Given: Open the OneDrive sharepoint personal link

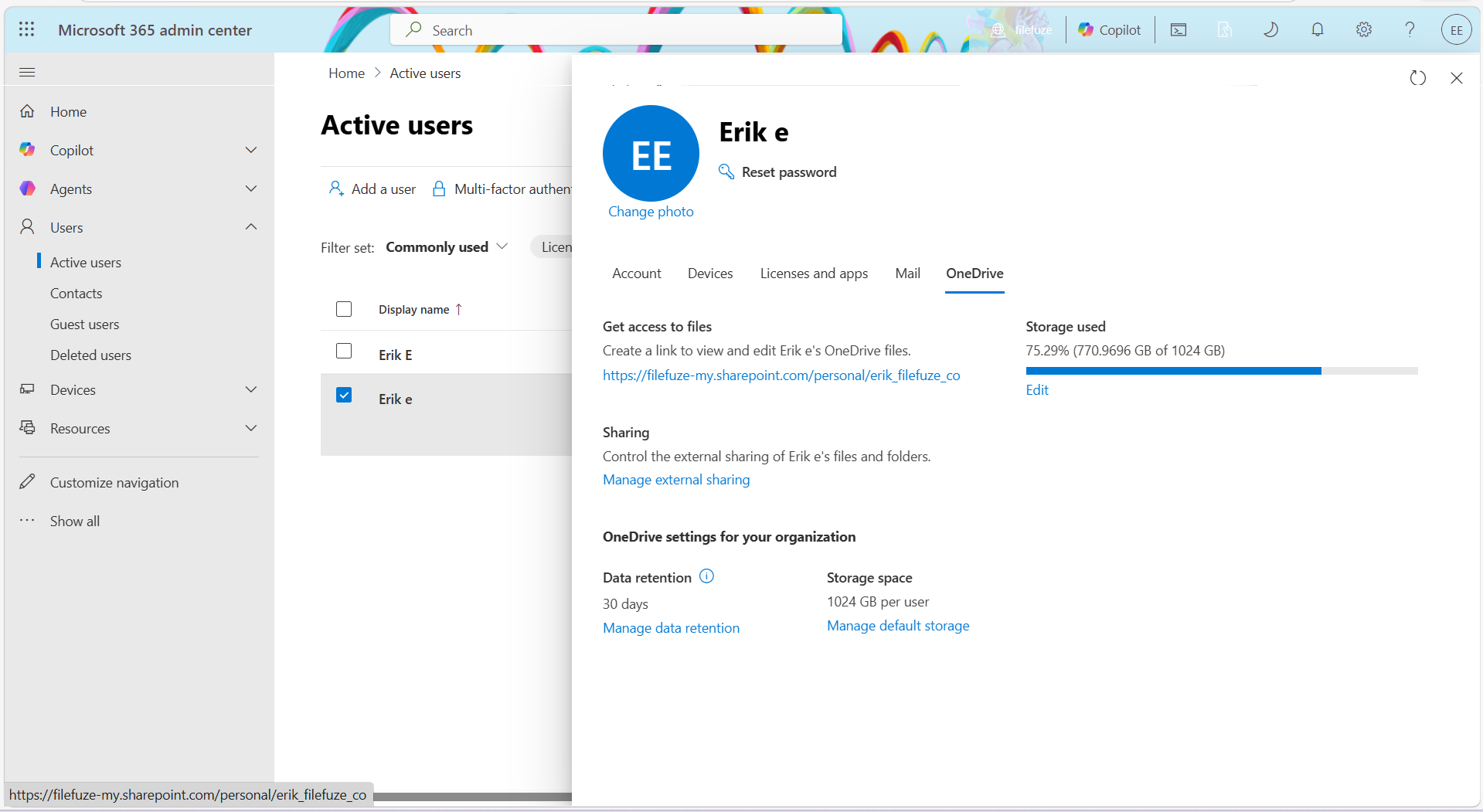Looking at the screenshot, I should pyautogui.click(x=781, y=375).
